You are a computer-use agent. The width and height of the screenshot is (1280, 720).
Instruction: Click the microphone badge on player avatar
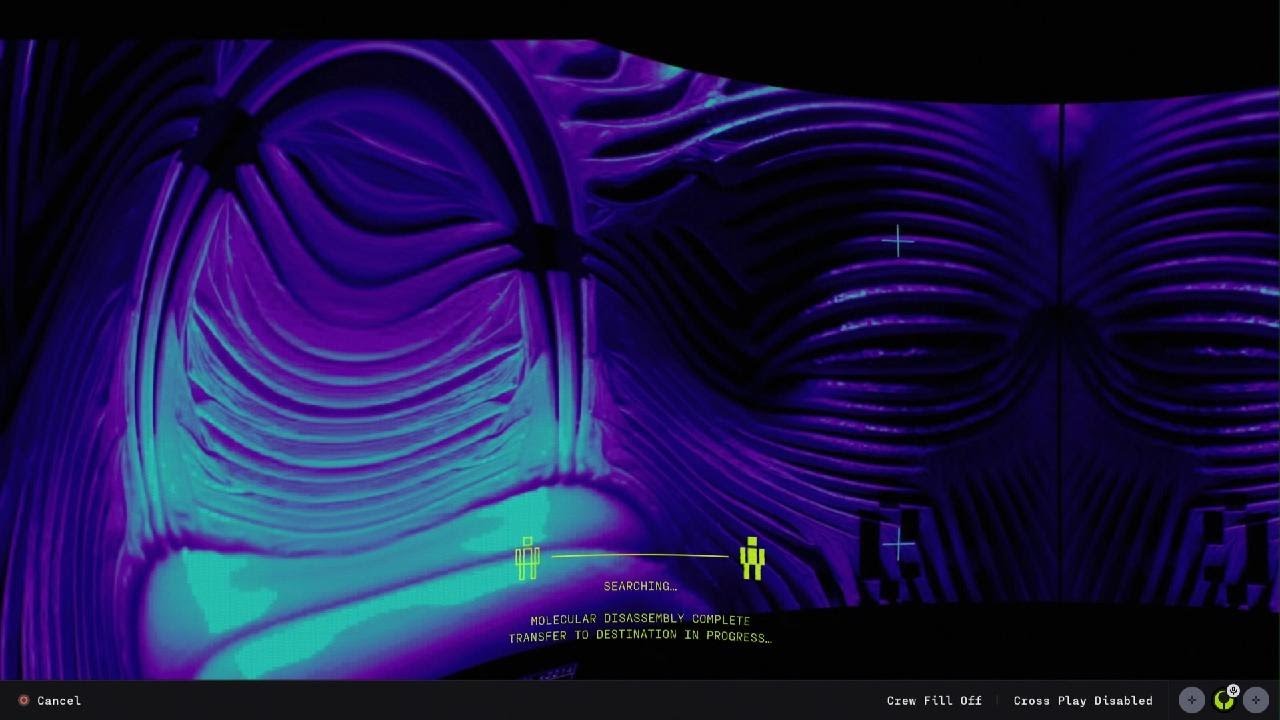[x=1234, y=690]
